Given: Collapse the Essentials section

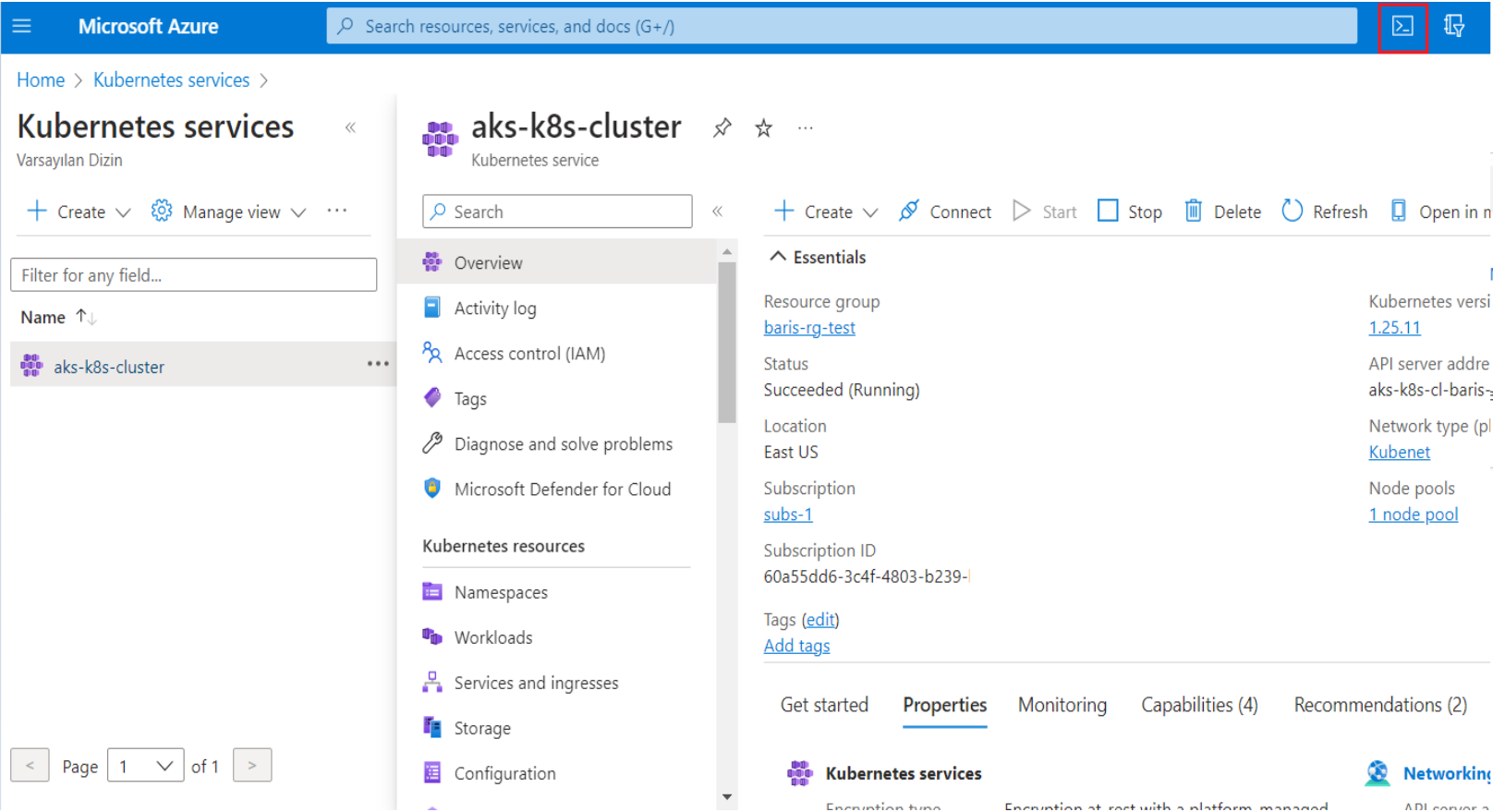Looking at the screenshot, I should (x=778, y=257).
